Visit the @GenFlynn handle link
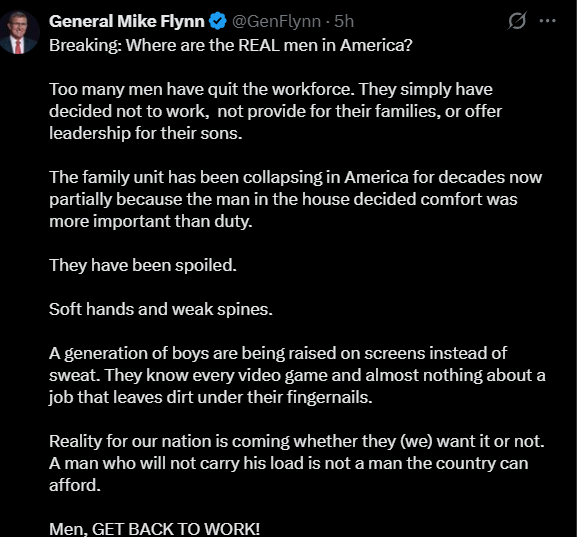The height and width of the screenshot is (537, 577). click(x=276, y=21)
